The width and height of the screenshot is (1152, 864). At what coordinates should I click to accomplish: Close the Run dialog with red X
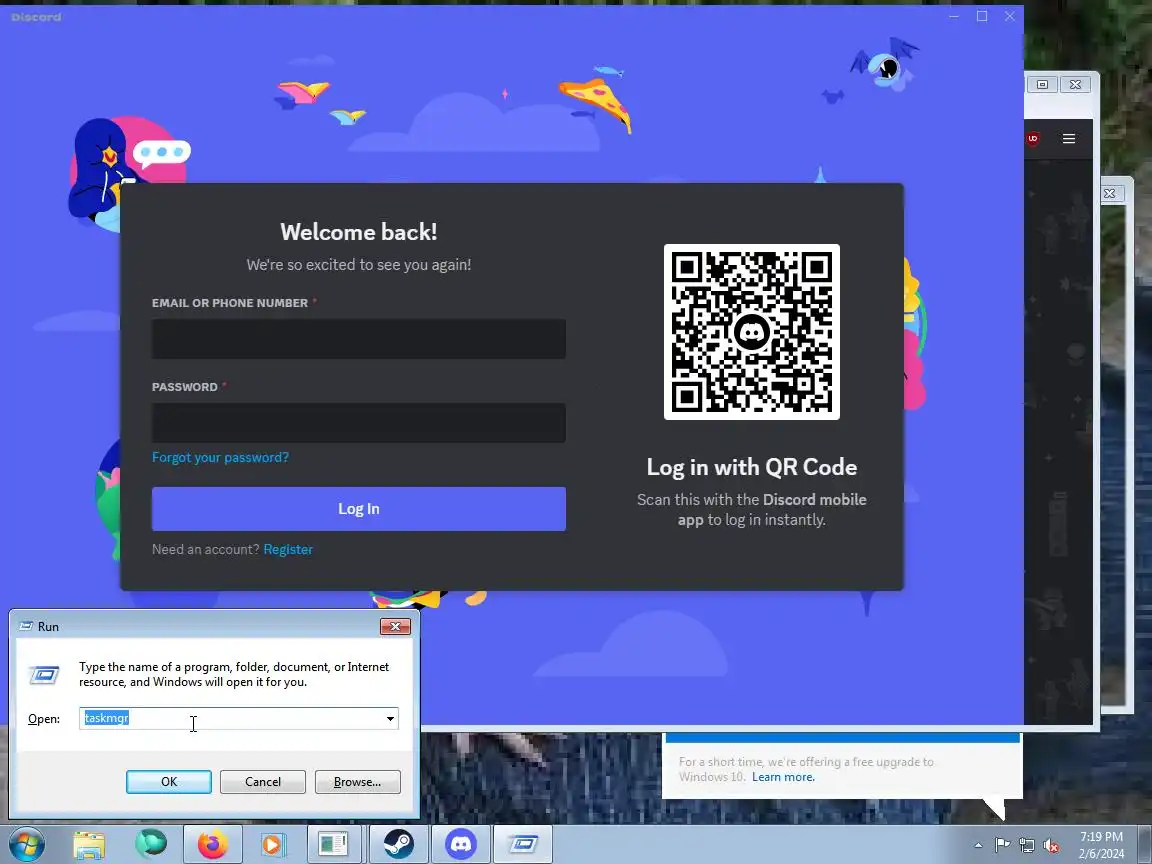click(395, 626)
